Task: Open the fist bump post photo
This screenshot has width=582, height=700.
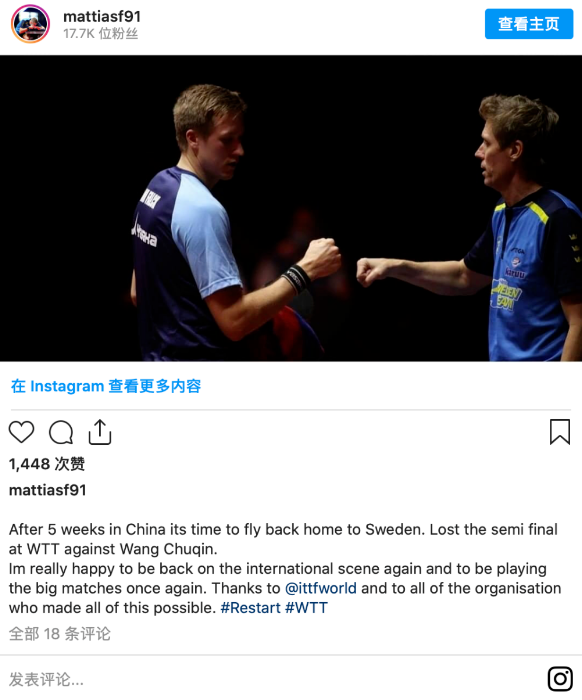Action: tap(291, 208)
